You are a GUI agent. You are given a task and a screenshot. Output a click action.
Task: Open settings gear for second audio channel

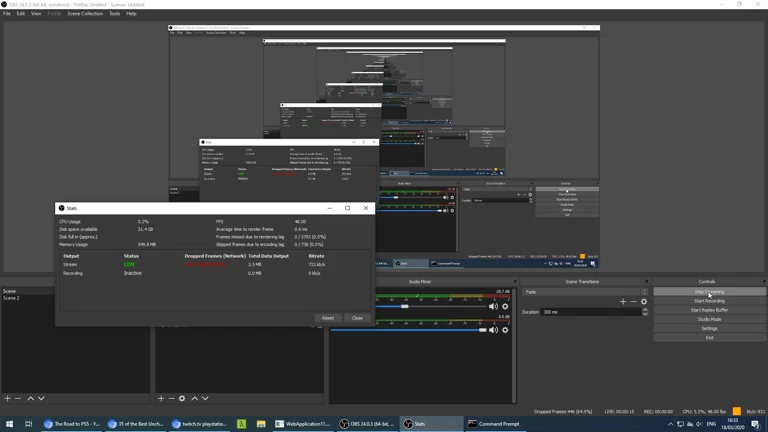[x=505, y=330]
